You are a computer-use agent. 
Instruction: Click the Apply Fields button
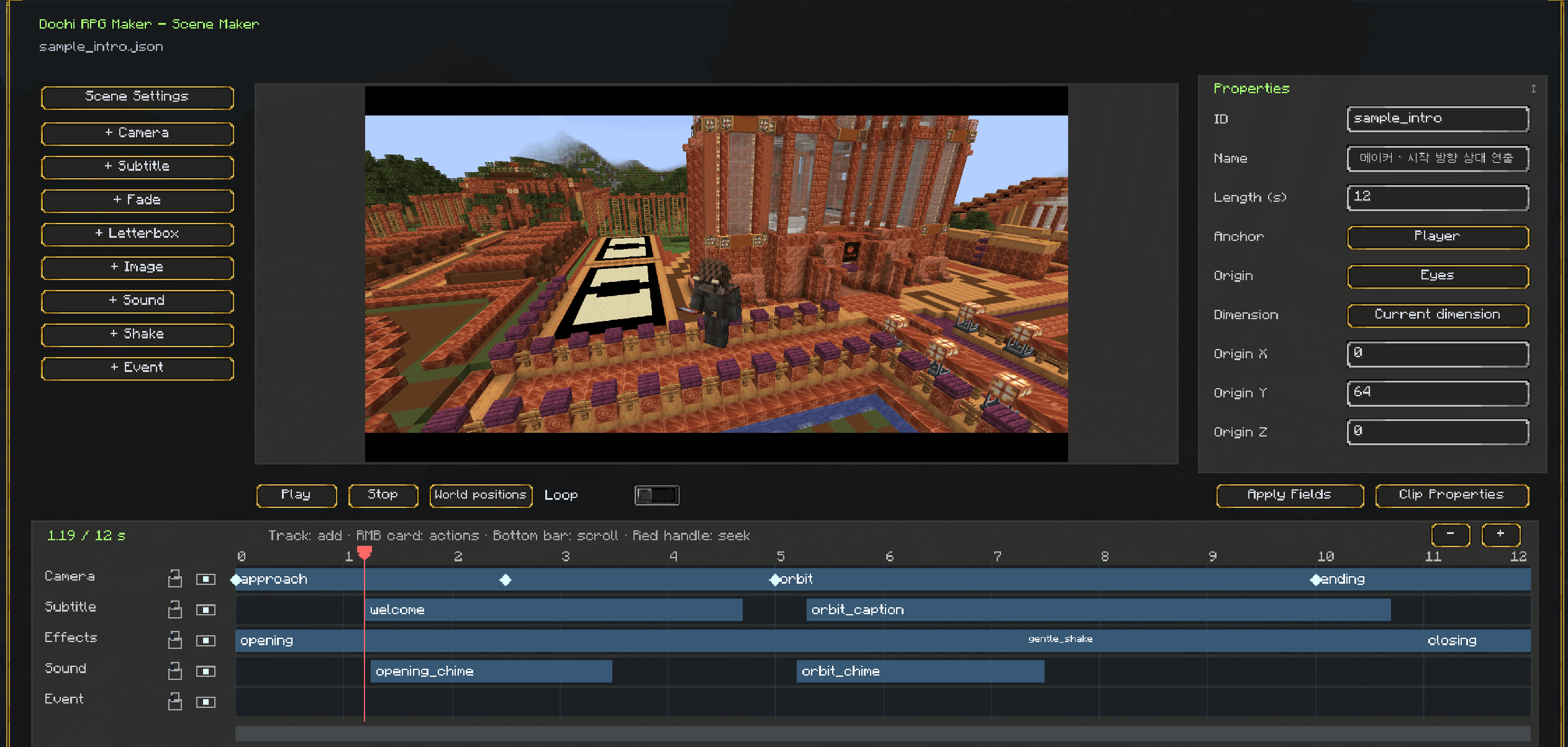click(x=1290, y=496)
